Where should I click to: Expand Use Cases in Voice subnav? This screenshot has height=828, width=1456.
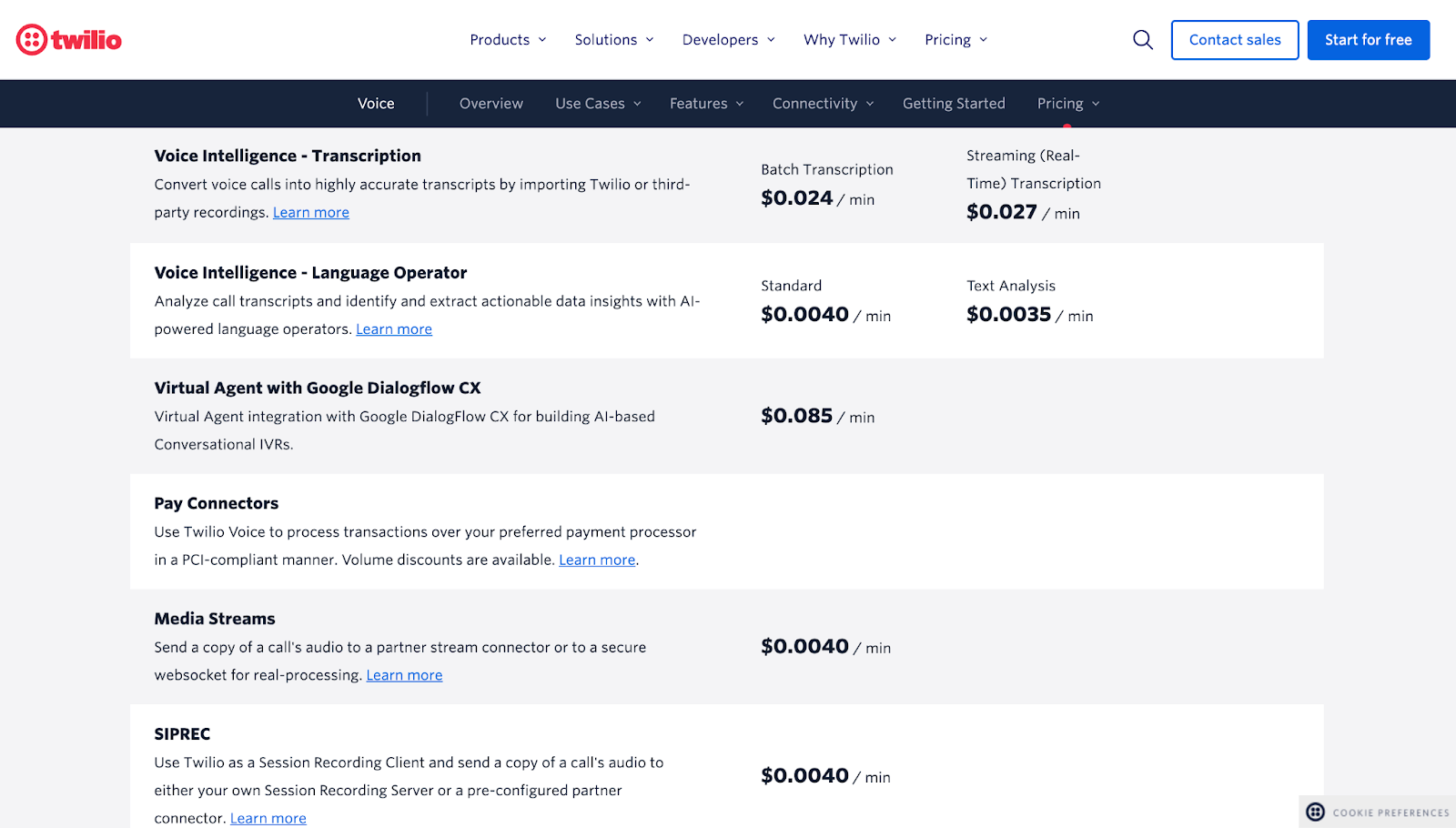pyautogui.click(x=598, y=104)
